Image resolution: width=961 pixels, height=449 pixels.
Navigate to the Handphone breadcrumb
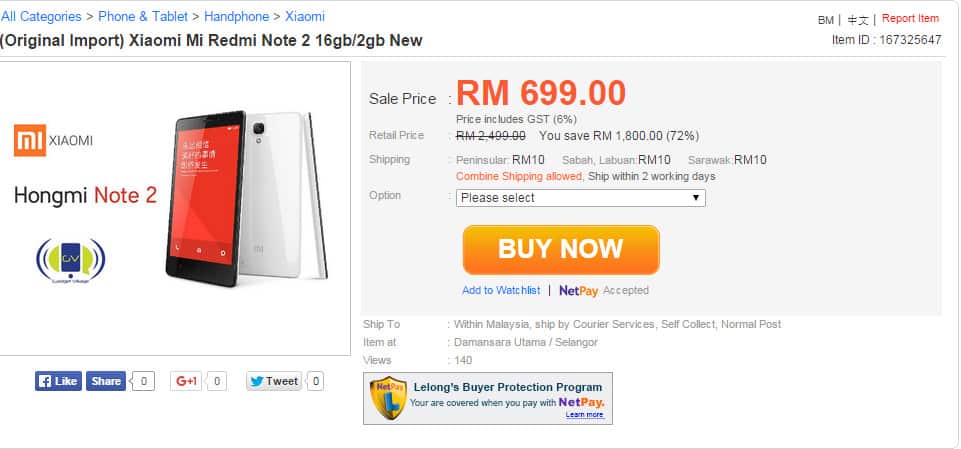(236, 17)
